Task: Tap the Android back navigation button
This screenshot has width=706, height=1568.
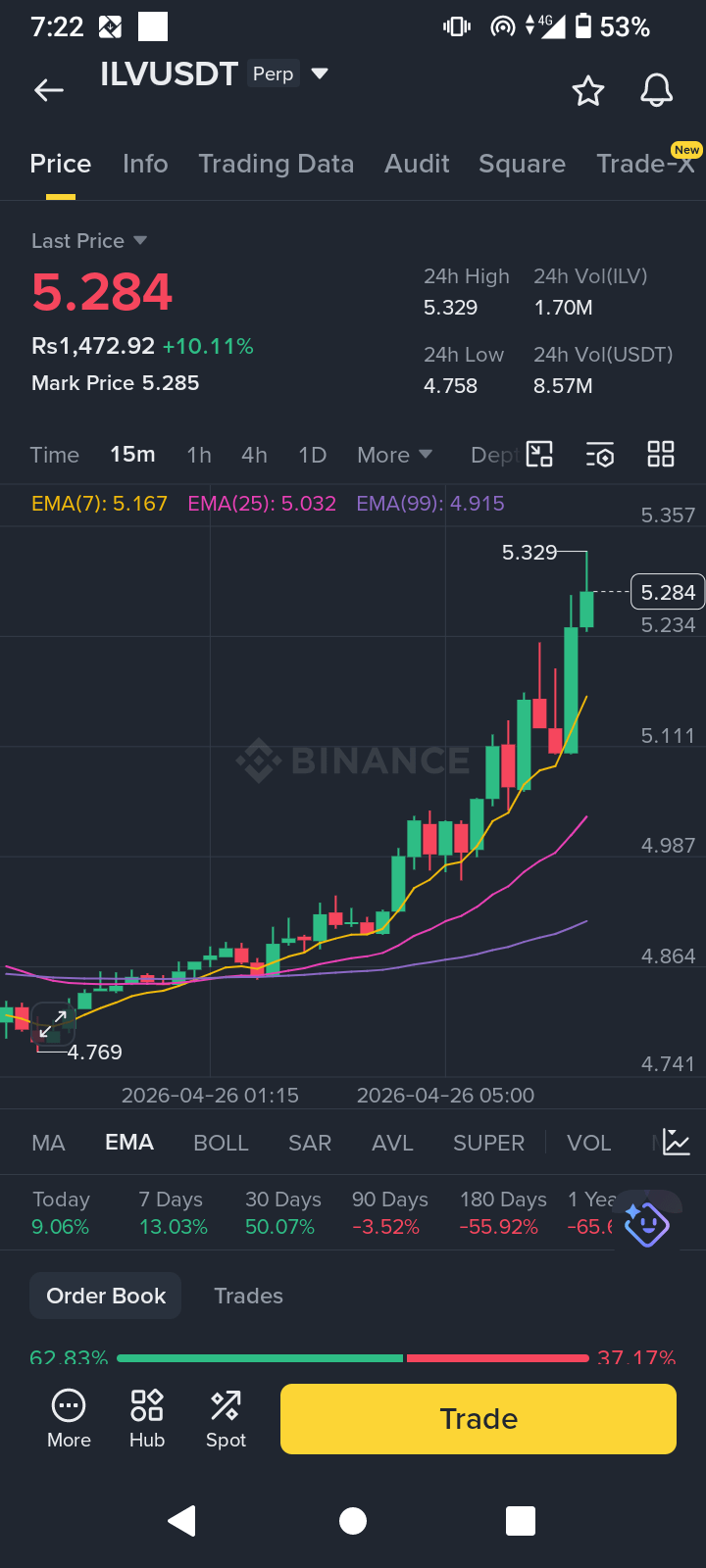Action: pos(182,1521)
